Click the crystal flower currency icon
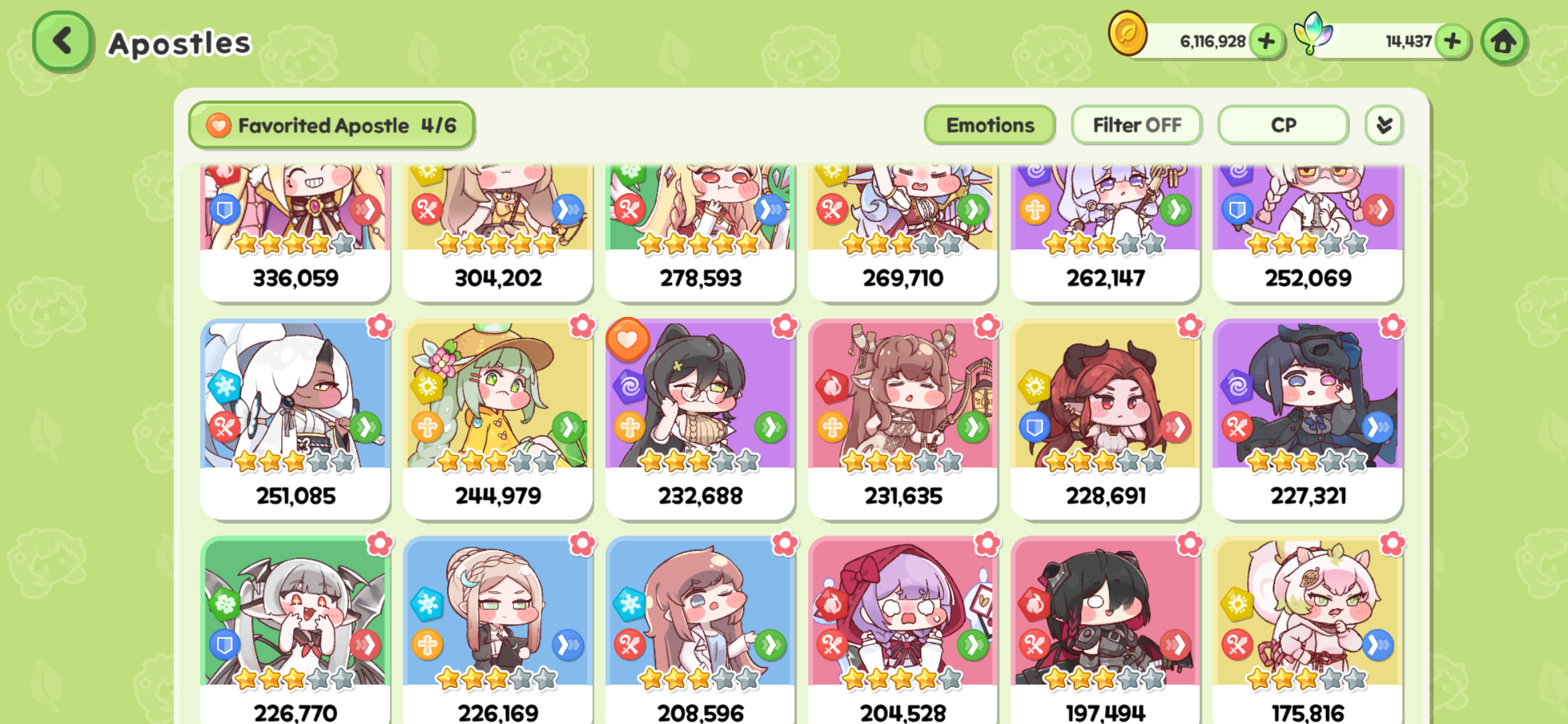Image resolution: width=1568 pixels, height=724 pixels. [x=1313, y=34]
